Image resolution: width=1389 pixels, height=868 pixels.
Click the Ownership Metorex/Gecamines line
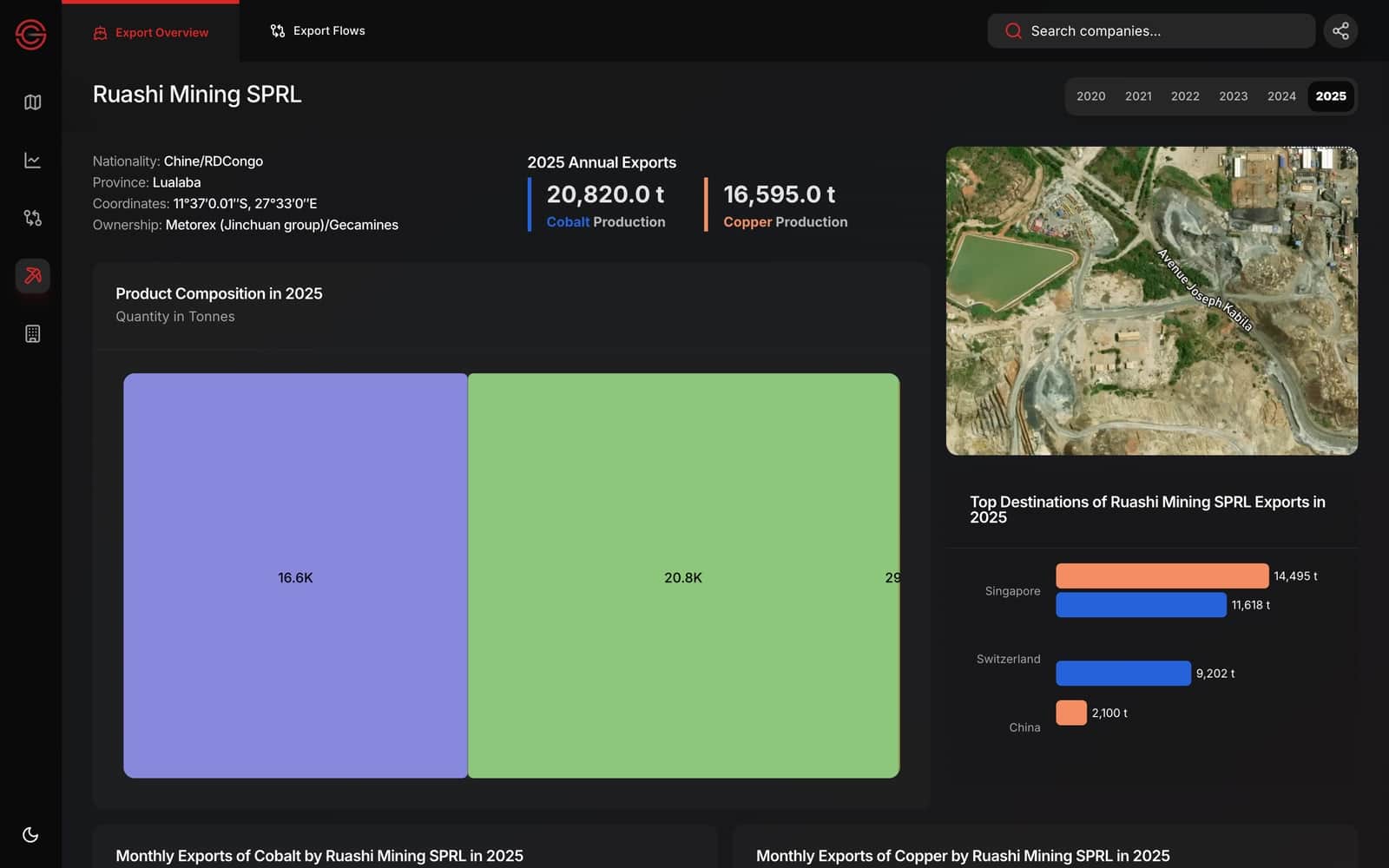pos(246,225)
